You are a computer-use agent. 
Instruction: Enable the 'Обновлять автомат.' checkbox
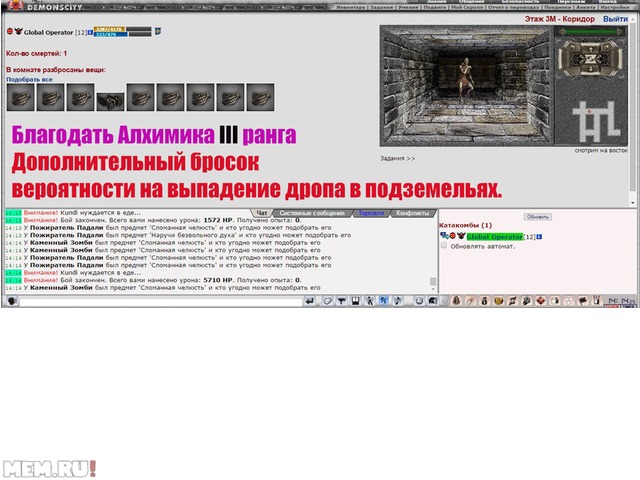(444, 246)
